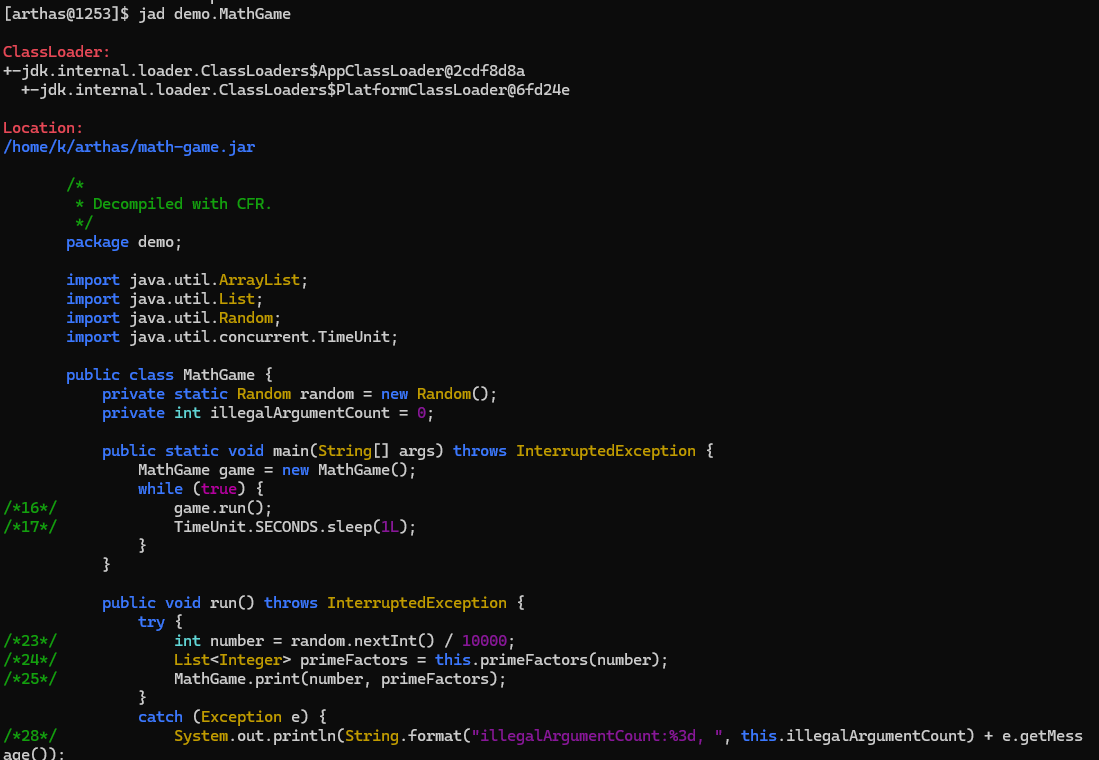Screen dimensions: 1099x760
Task: Click the import java.util.concurrent.TimeUnit line
Action: 232,337
